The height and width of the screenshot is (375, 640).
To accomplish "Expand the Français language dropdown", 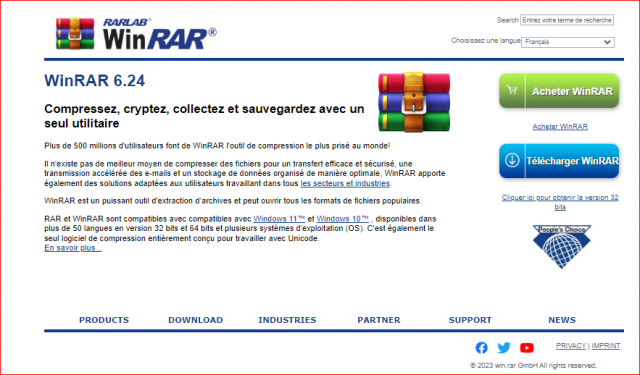I will 568,42.
